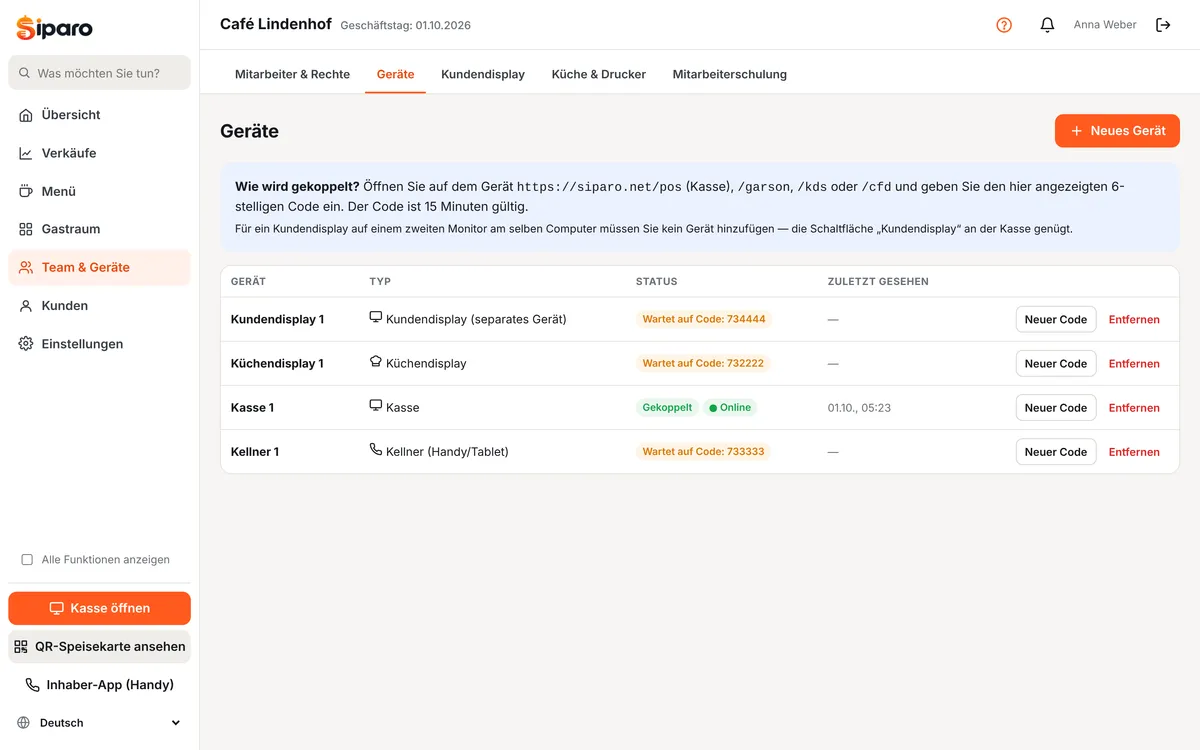
Task: Click the Gekoppelt status badge
Action: coord(667,407)
